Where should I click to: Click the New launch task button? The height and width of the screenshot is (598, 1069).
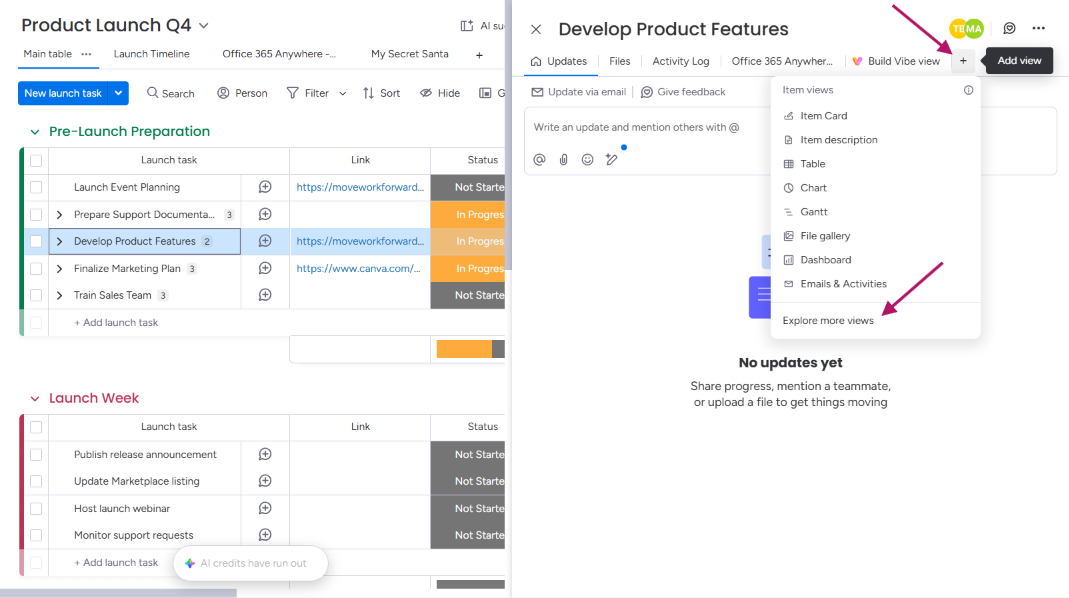pos(63,93)
